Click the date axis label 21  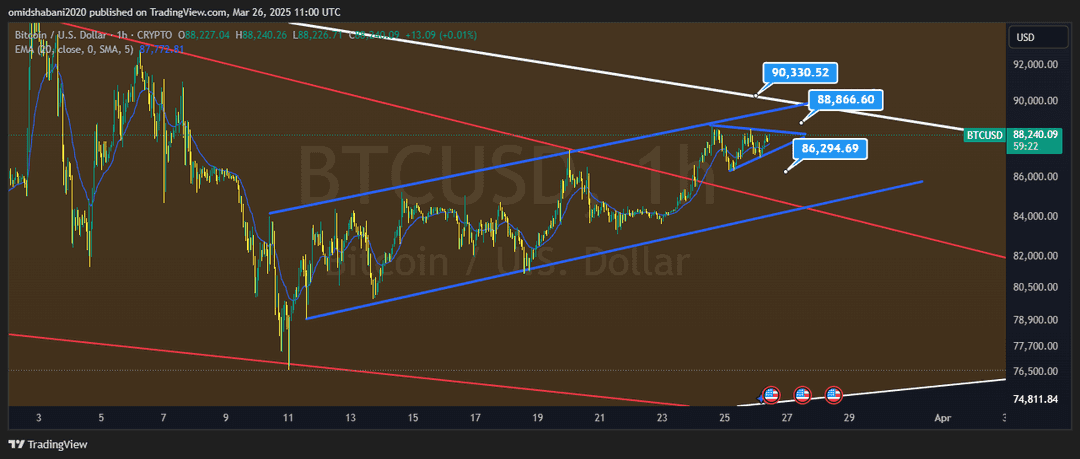(599, 418)
